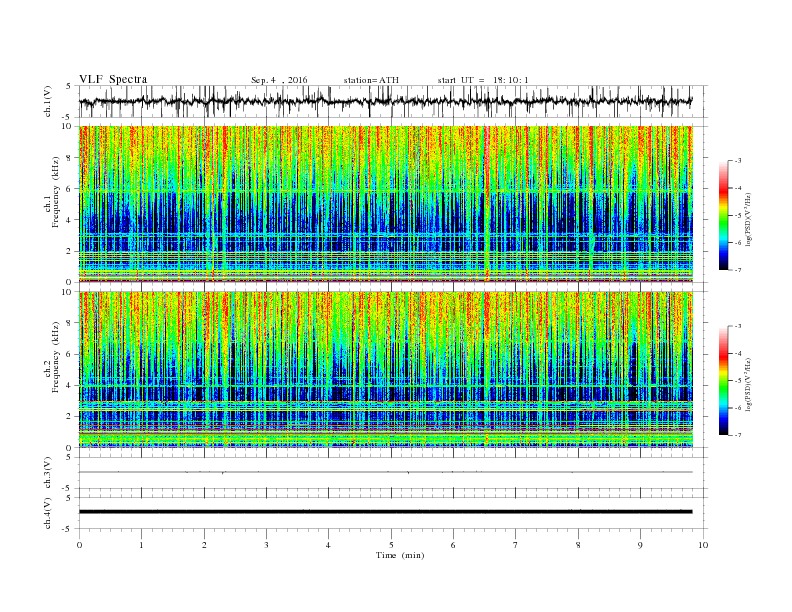Click the "ch.4(V)" axis label

click(x=48, y=513)
